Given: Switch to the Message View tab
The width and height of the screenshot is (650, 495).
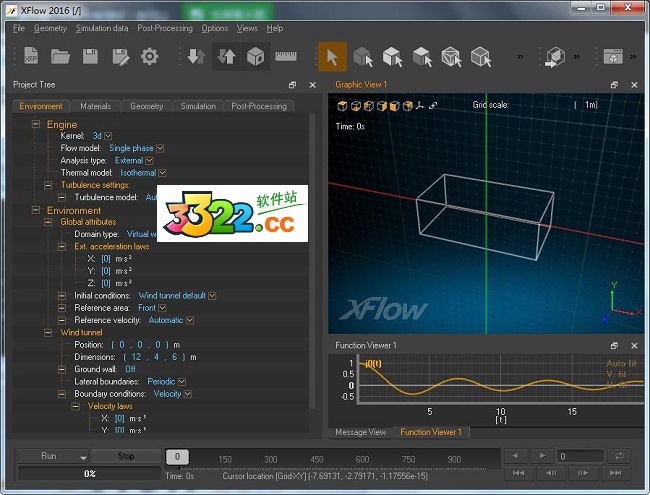Looking at the screenshot, I should point(360,432).
